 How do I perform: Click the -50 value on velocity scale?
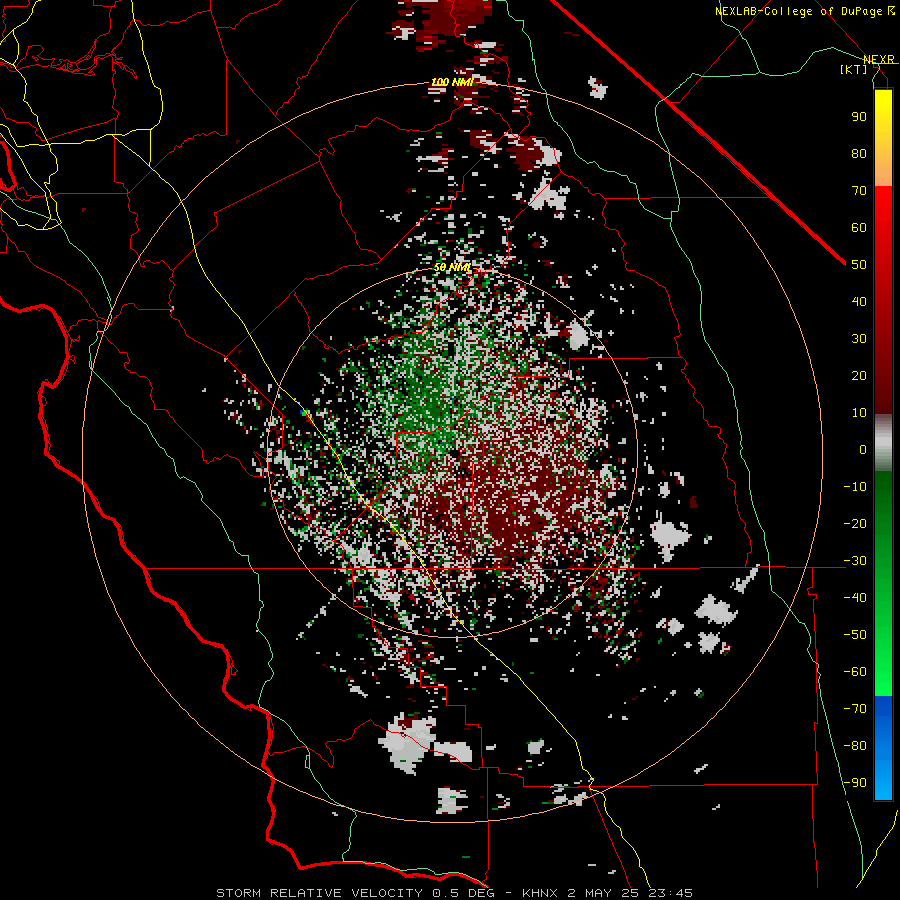pos(855,634)
